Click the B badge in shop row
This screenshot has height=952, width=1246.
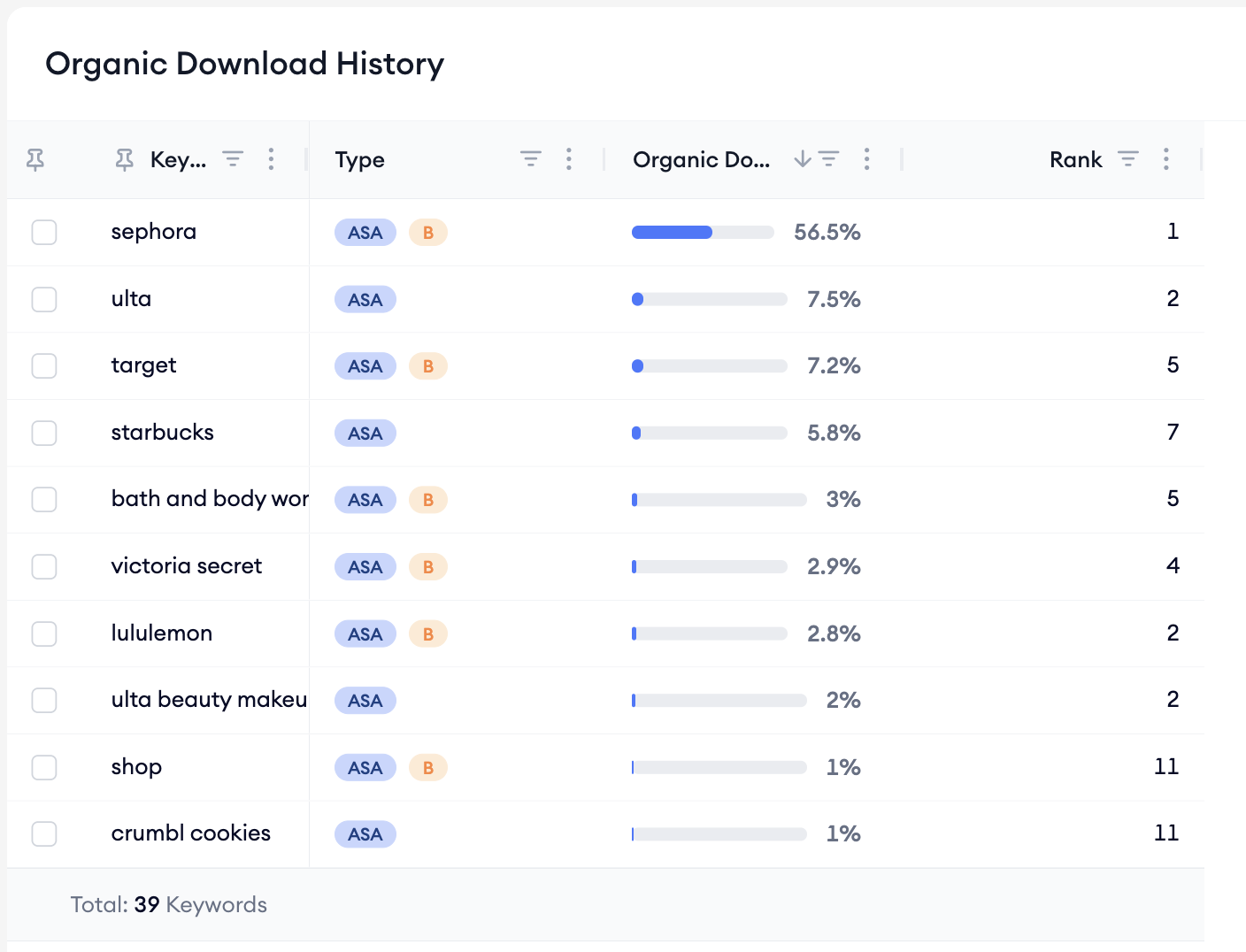tap(428, 768)
